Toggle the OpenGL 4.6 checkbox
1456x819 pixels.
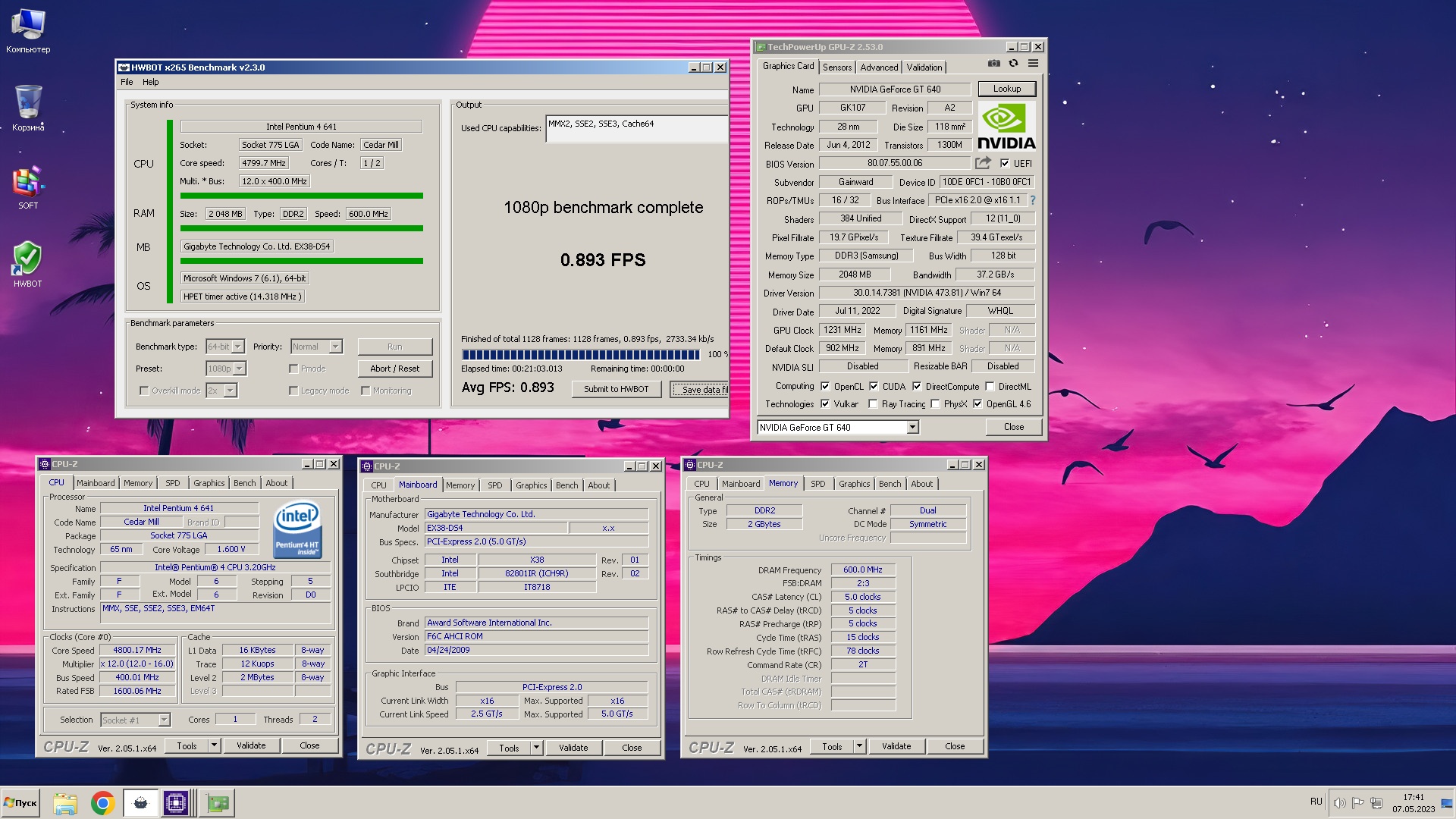pyautogui.click(x=977, y=404)
